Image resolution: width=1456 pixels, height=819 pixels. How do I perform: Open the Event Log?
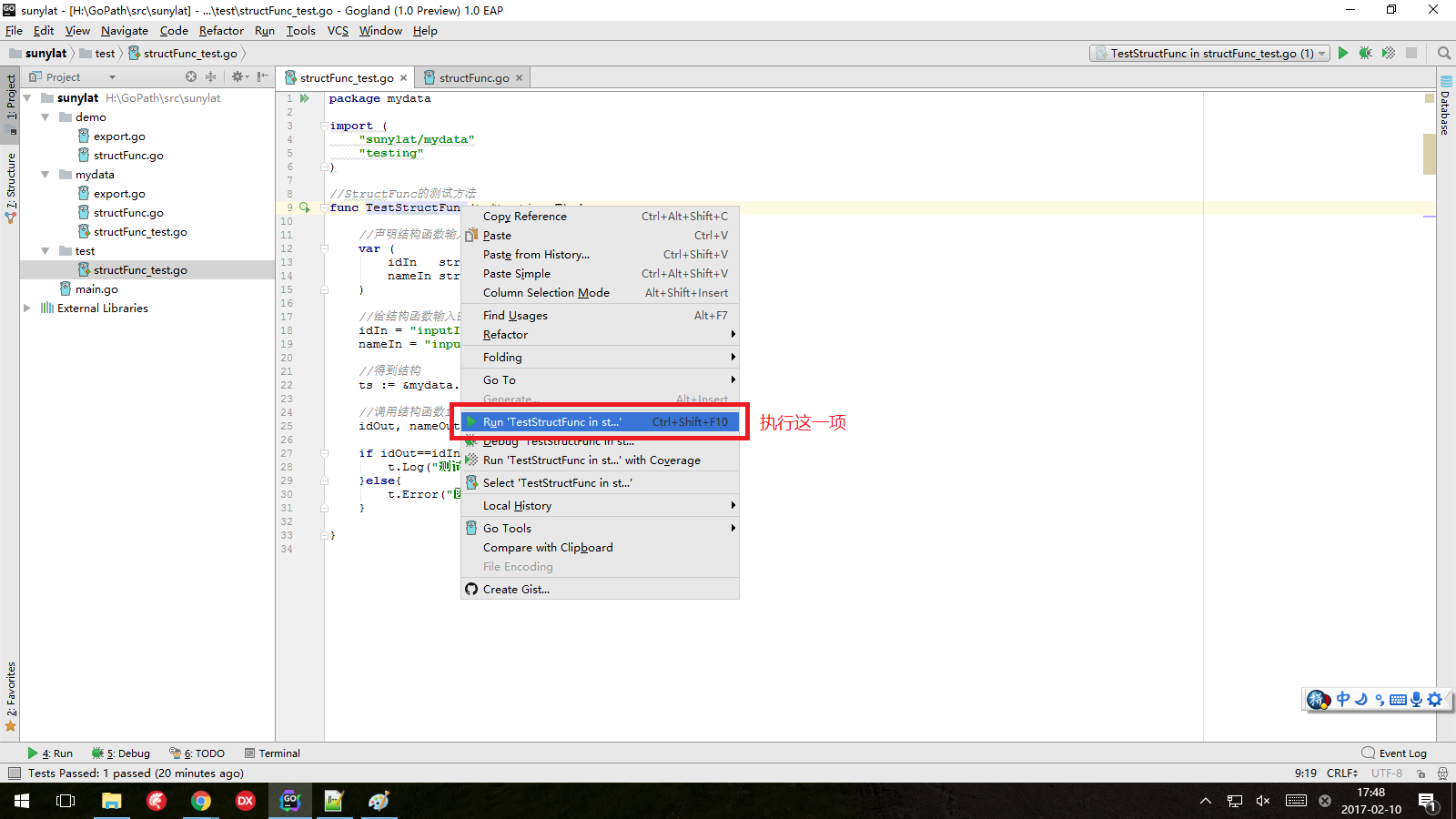click(x=1394, y=753)
